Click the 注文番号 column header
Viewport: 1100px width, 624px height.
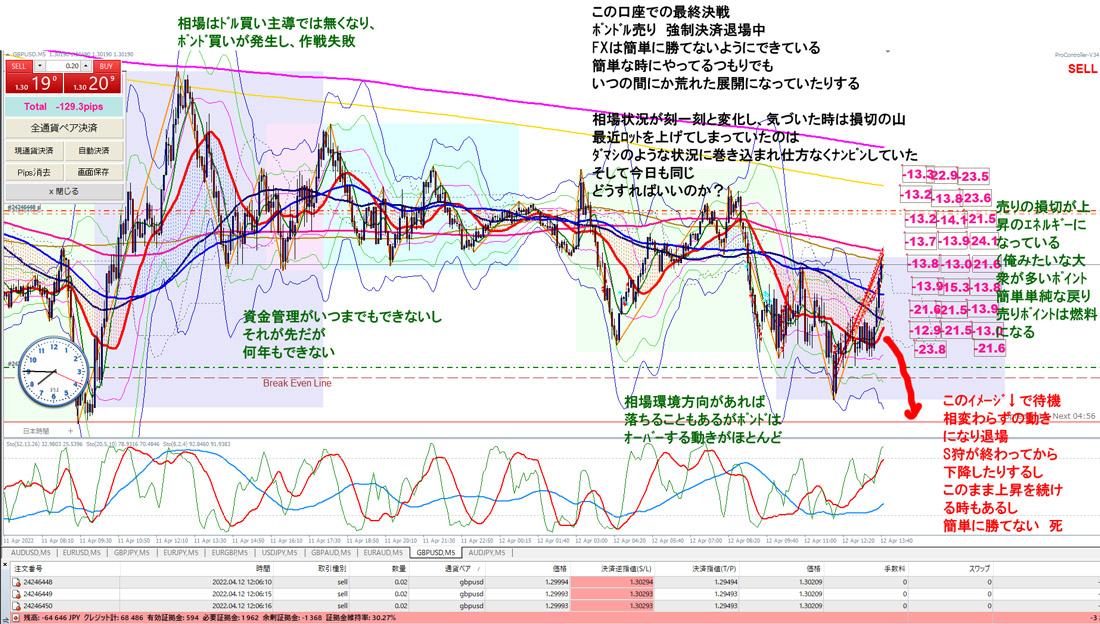[x=30, y=566]
